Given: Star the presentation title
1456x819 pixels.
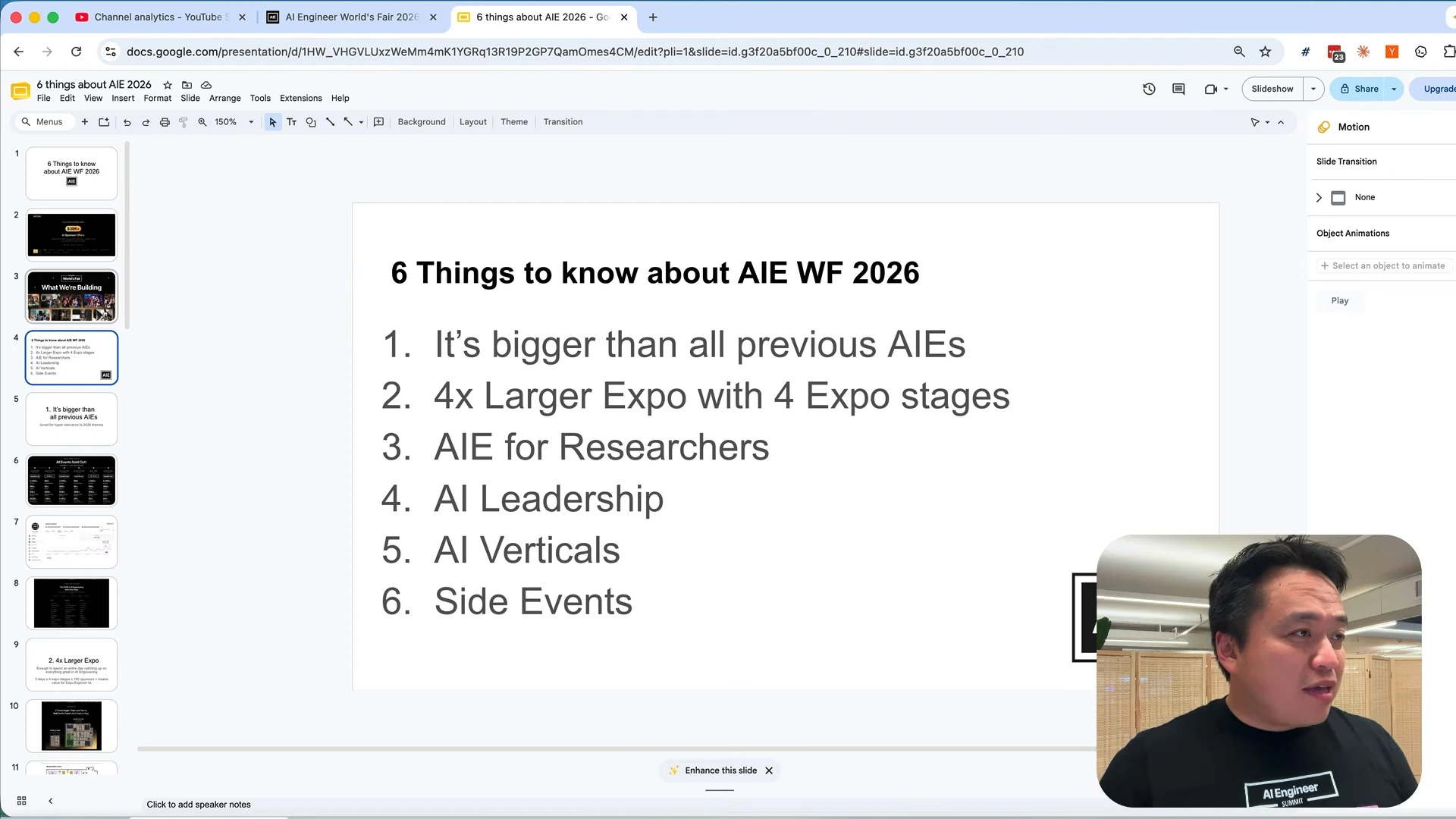Looking at the screenshot, I should click(x=168, y=85).
